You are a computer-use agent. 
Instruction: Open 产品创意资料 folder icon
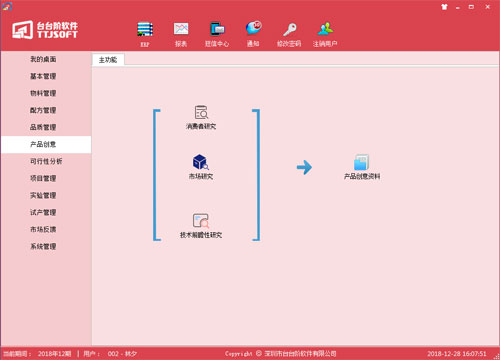point(362,162)
